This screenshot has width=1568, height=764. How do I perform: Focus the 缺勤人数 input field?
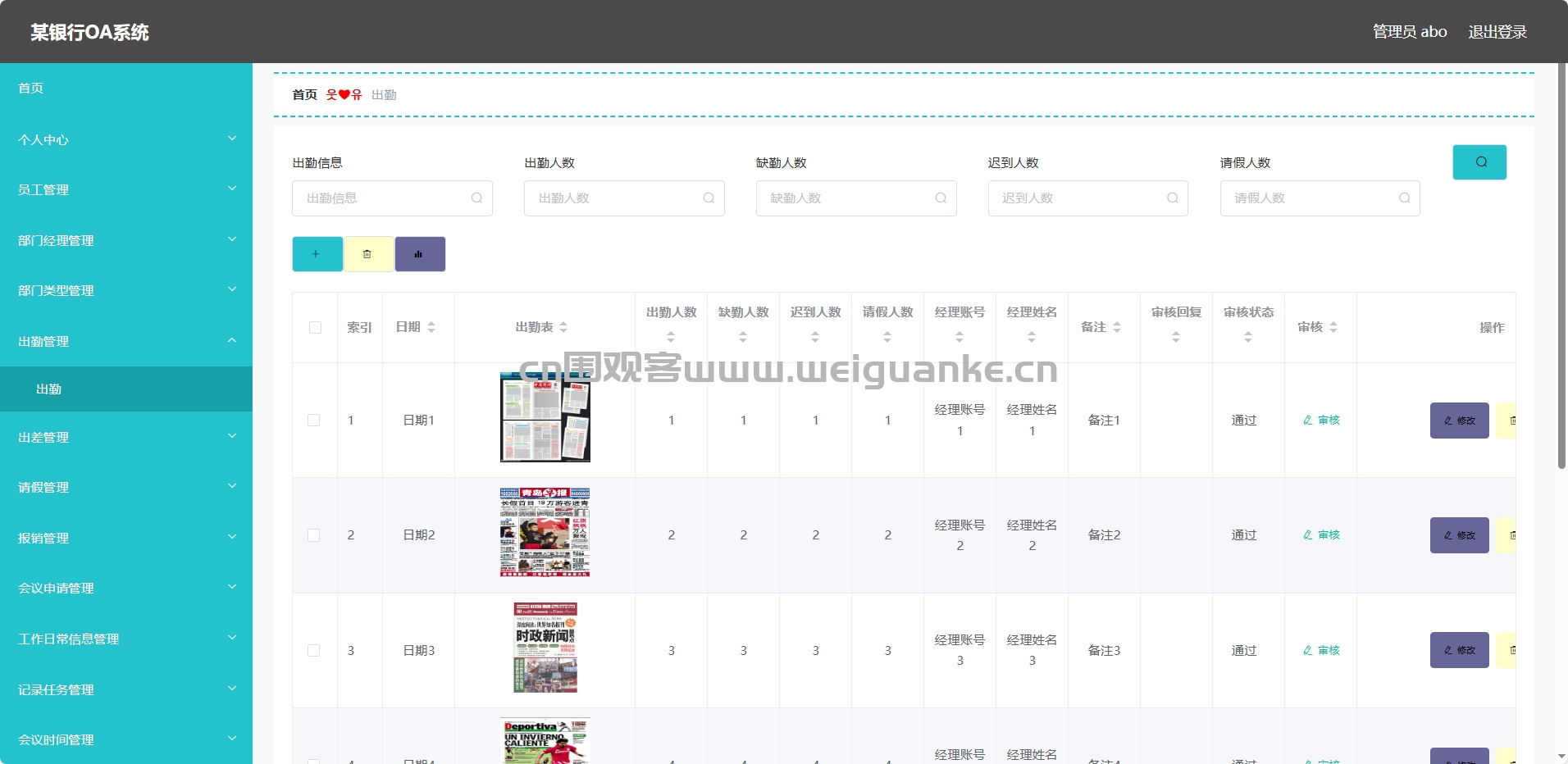pyautogui.click(x=856, y=198)
